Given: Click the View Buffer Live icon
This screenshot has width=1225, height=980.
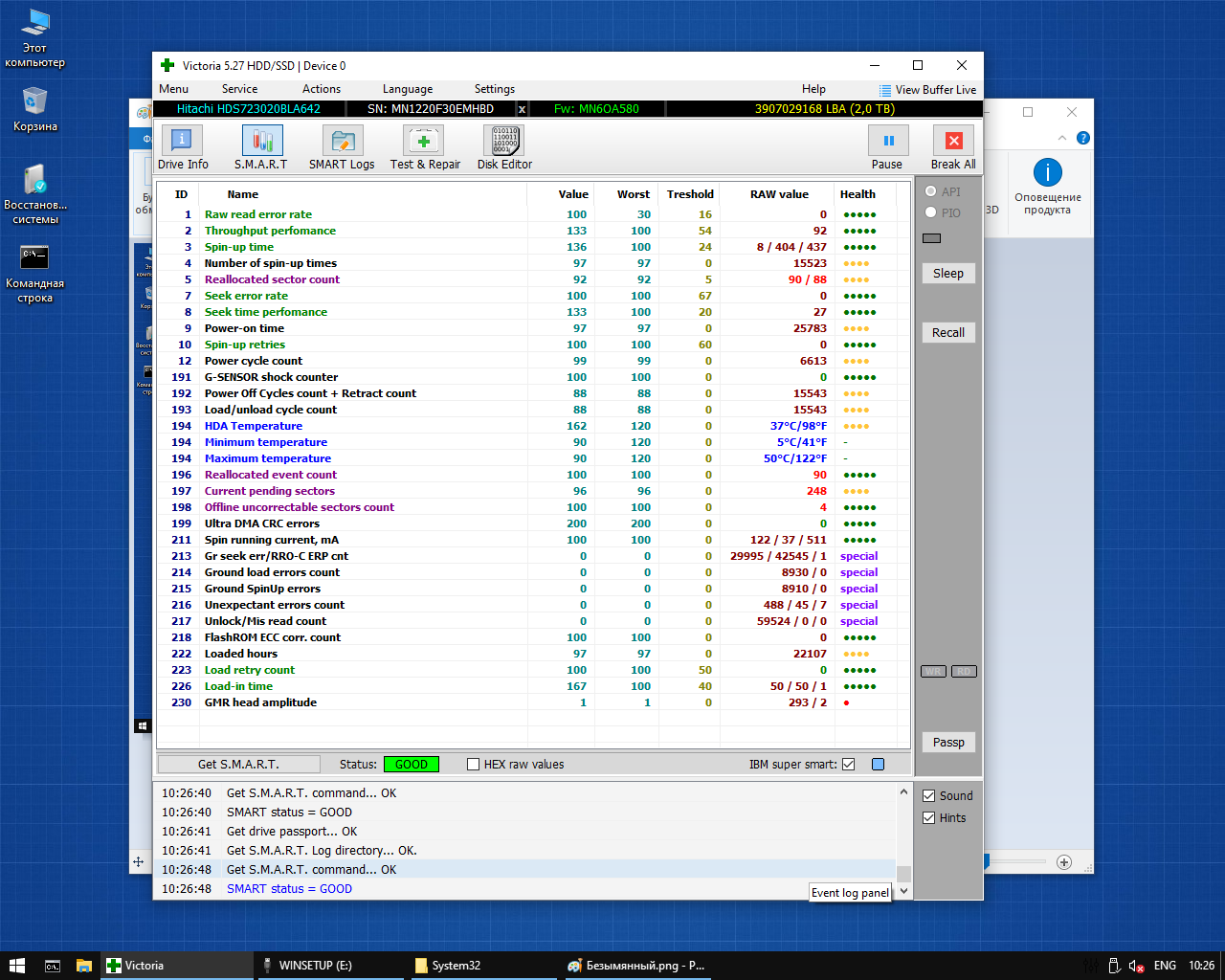Looking at the screenshot, I should point(885,90).
